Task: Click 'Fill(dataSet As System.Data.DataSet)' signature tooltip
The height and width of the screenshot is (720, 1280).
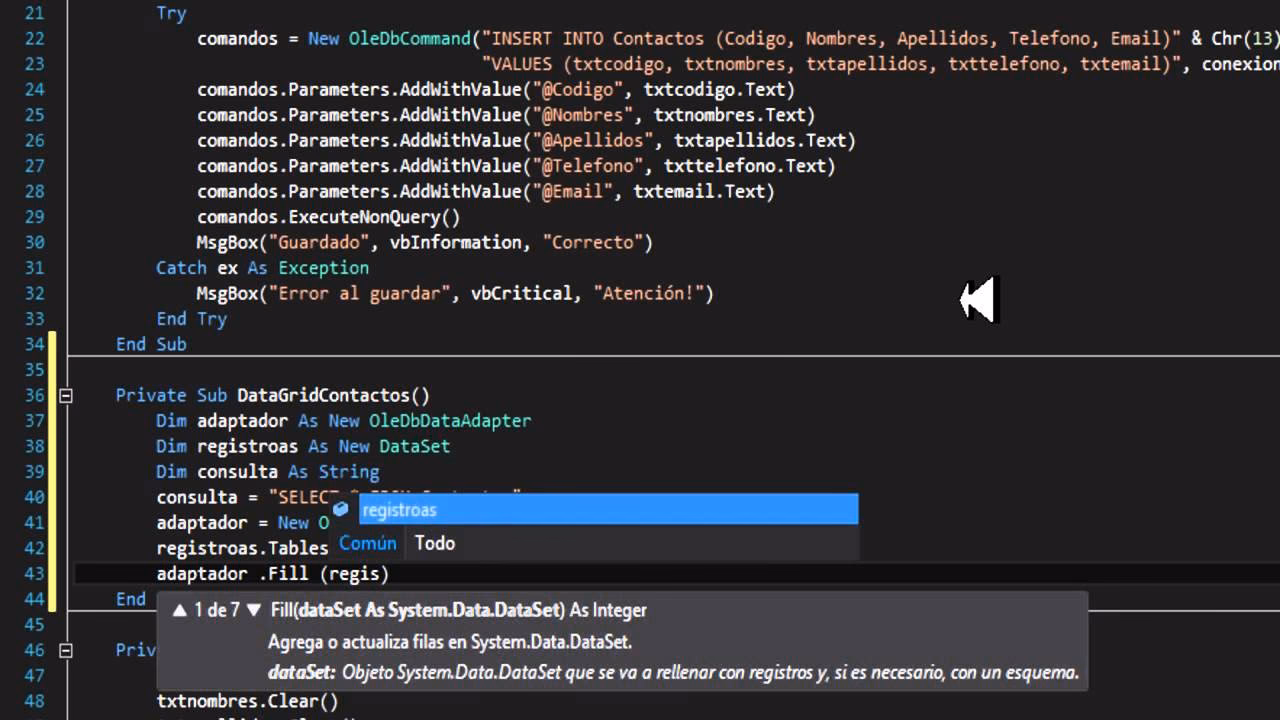Action: [417, 610]
